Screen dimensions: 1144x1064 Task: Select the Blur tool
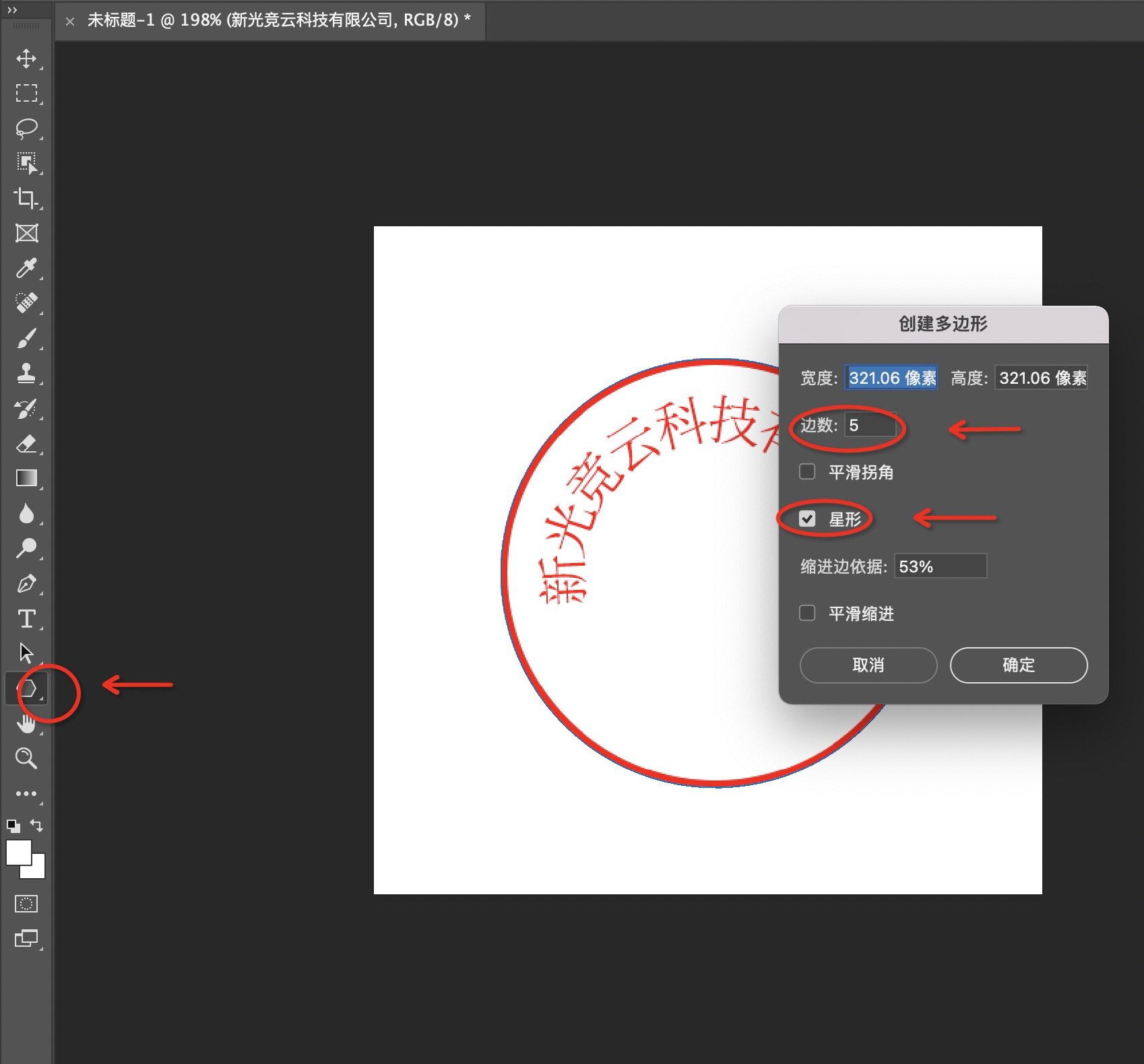(26, 513)
